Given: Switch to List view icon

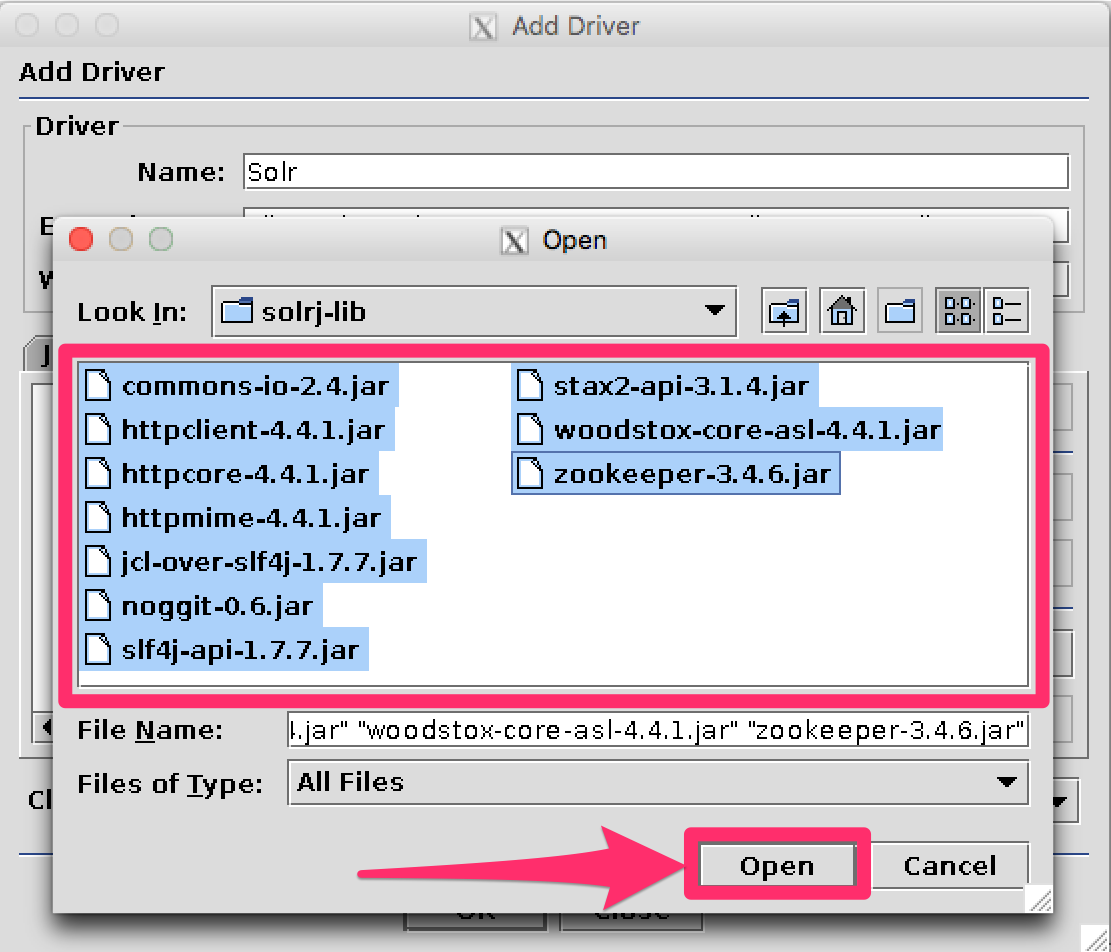Looking at the screenshot, I should [x=958, y=312].
